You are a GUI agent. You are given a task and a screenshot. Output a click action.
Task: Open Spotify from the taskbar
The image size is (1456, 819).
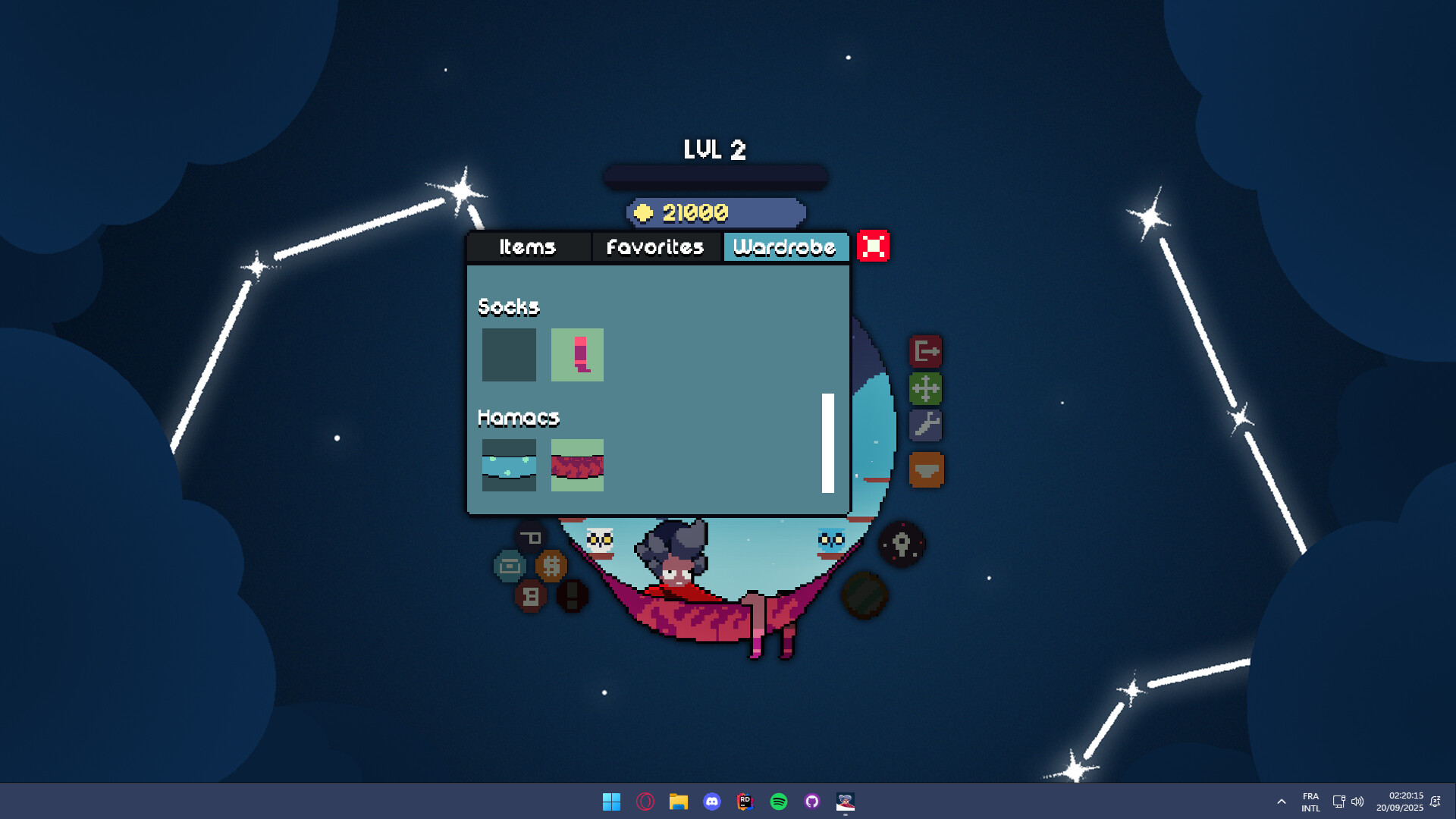coord(777,802)
